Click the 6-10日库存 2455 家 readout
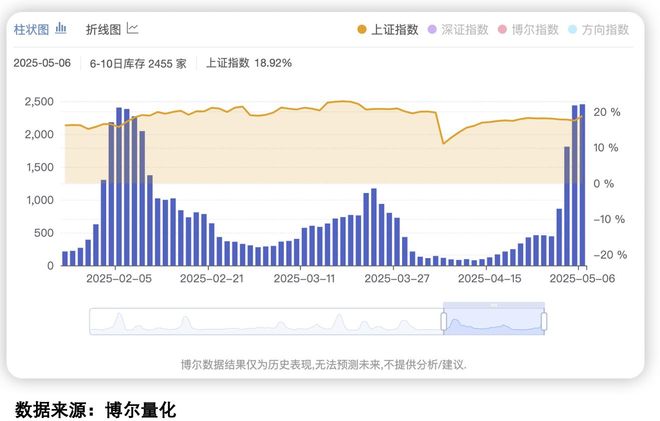Screen dimensions: 660x421 coord(138,64)
